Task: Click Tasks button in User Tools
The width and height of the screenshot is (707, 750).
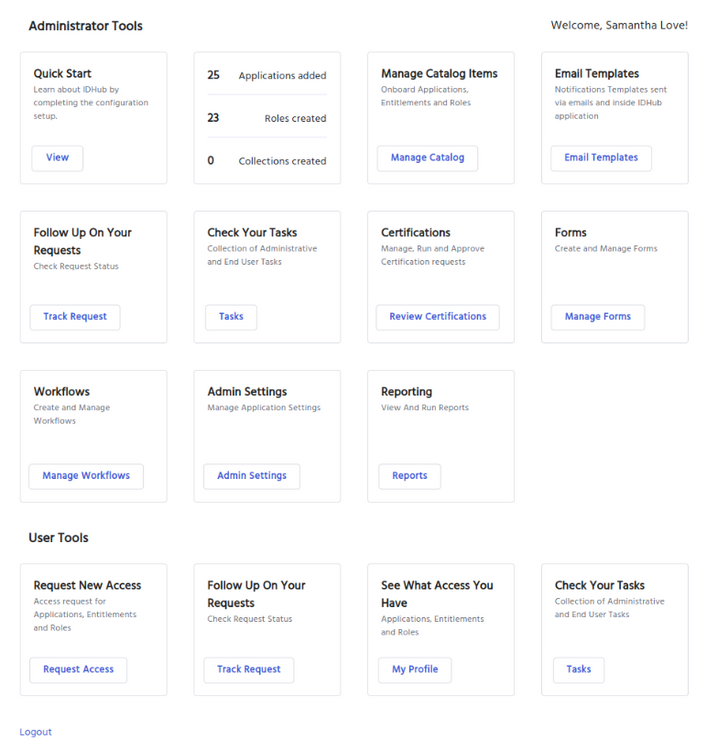Action: (578, 670)
